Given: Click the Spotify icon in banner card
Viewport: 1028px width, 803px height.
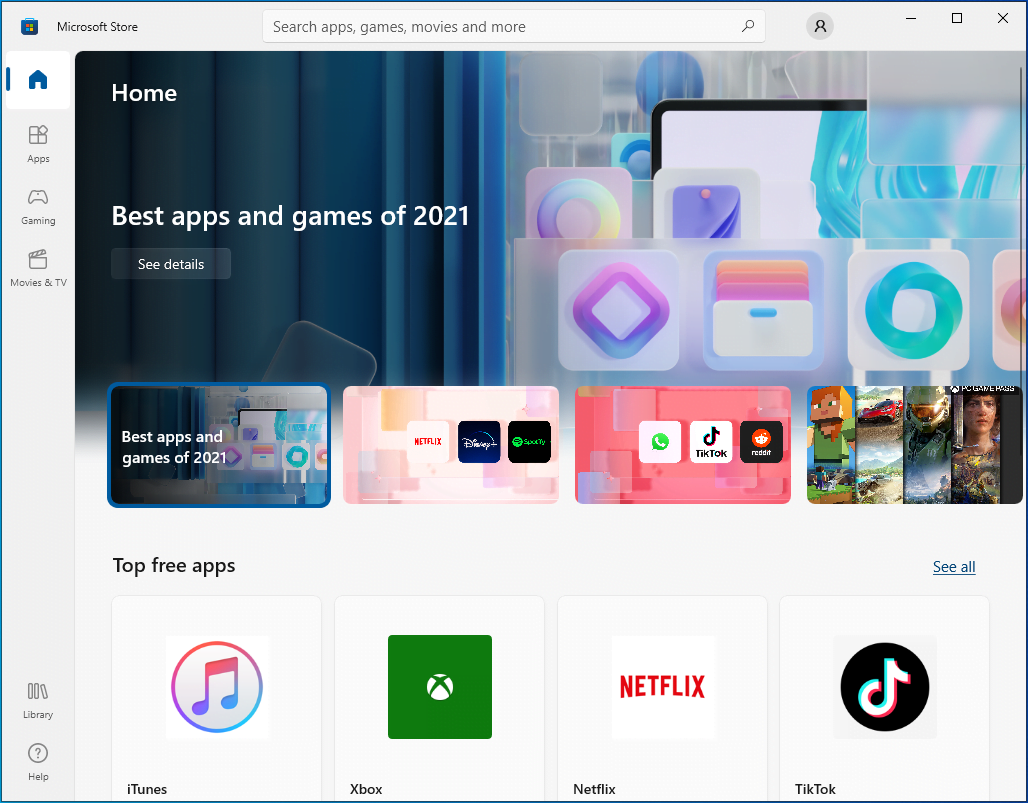Looking at the screenshot, I should click(529, 442).
